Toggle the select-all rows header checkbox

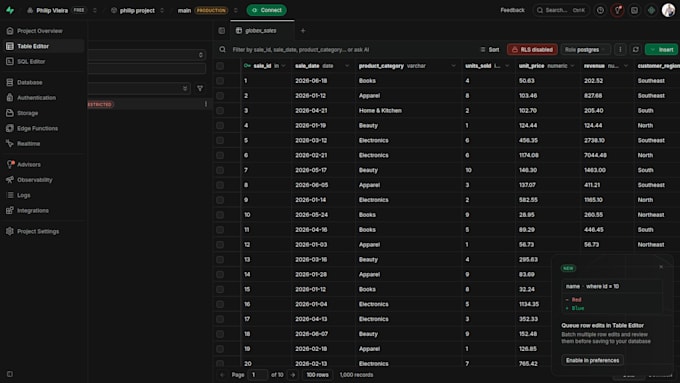[220, 66]
